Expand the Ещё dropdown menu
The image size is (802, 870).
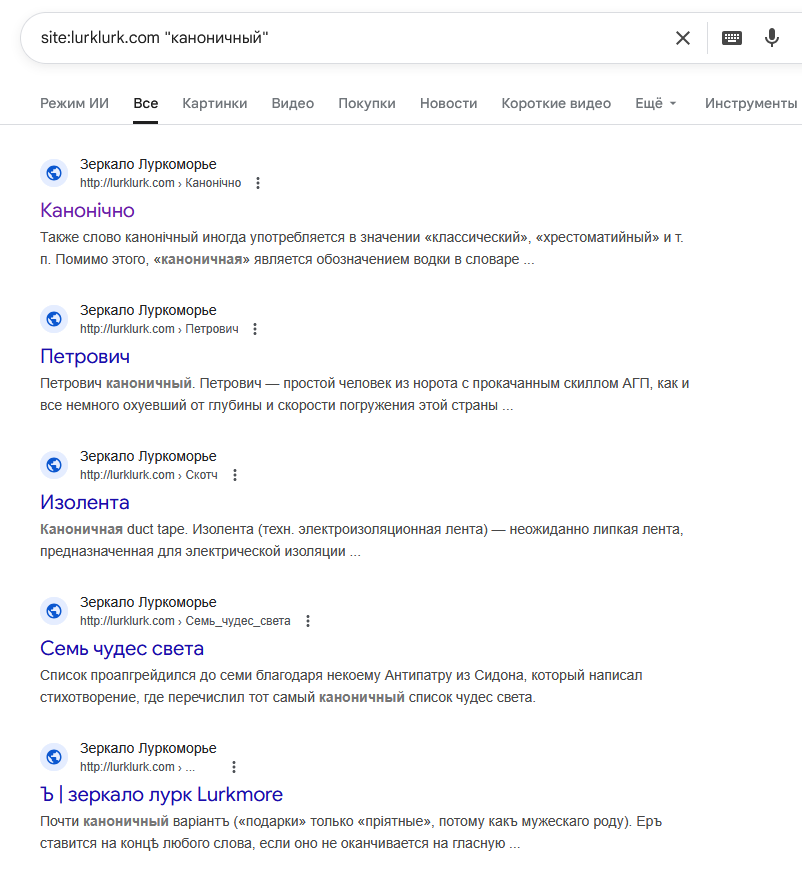(655, 103)
